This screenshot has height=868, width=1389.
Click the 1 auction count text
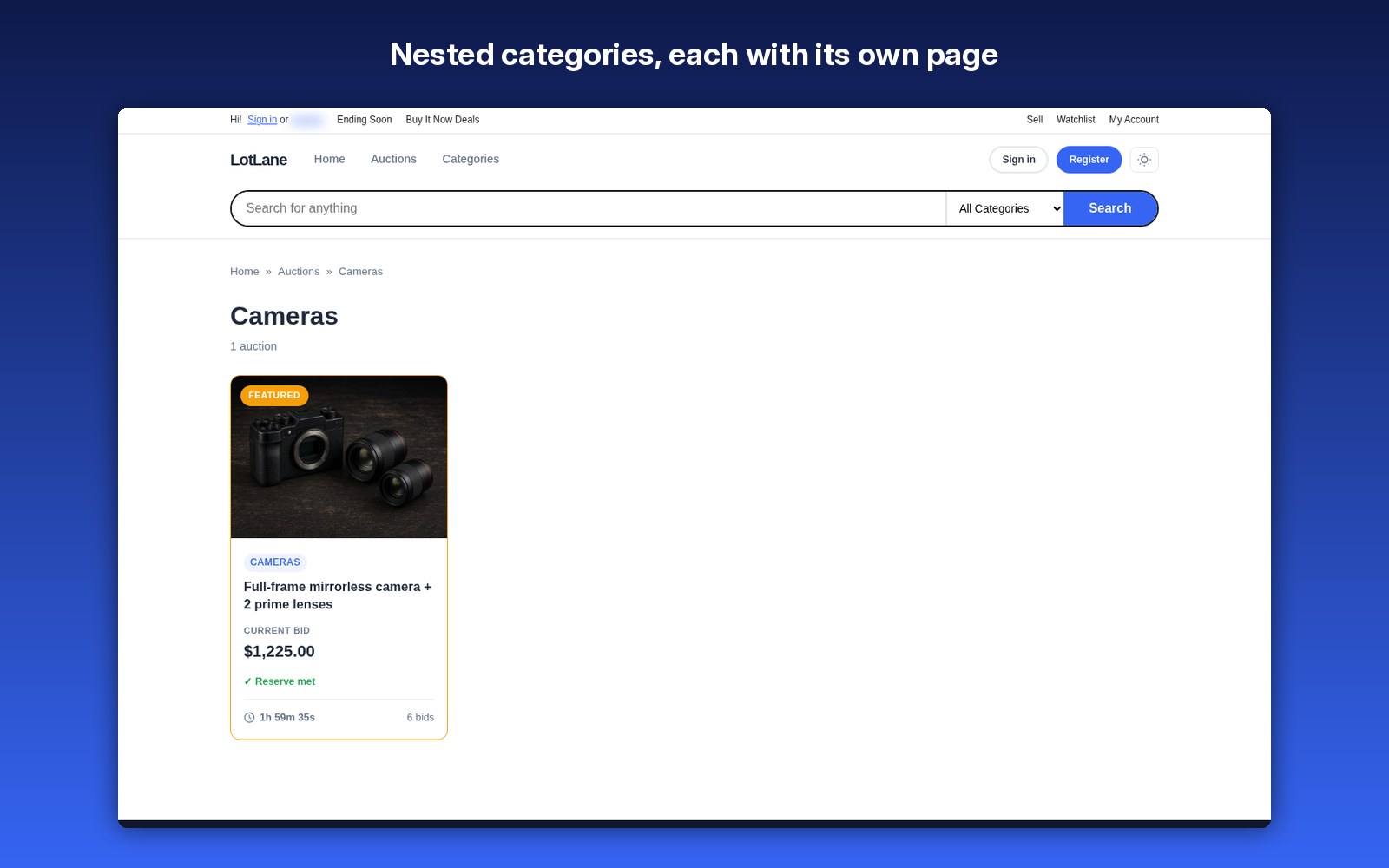253,346
